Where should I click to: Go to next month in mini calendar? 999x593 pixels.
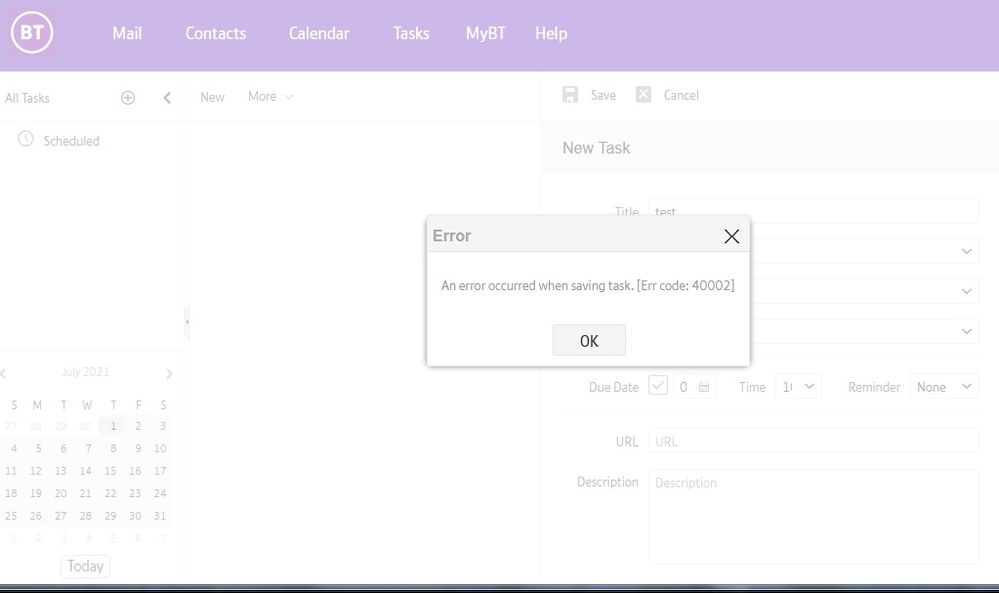pos(169,374)
